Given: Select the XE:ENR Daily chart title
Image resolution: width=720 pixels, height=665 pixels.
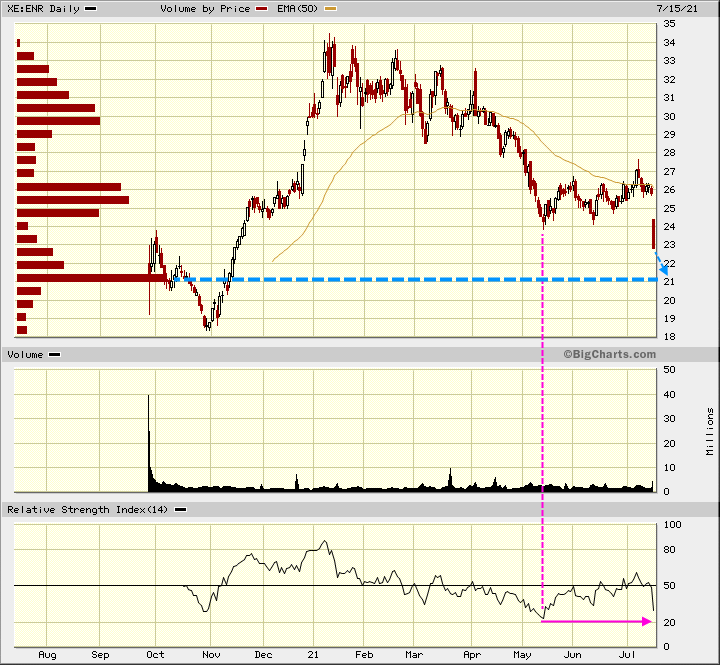Looking at the screenshot, I should click(x=43, y=9).
